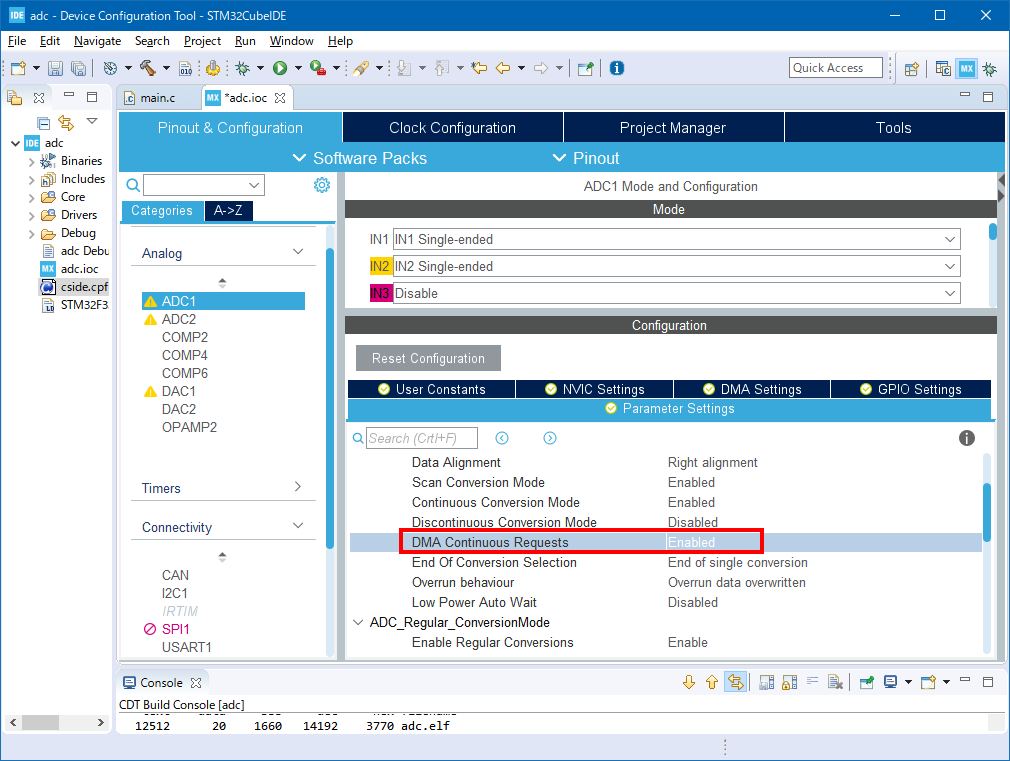1010x761 pixels.
Task: Click the parameter info icon
Action: click(966, 438)
